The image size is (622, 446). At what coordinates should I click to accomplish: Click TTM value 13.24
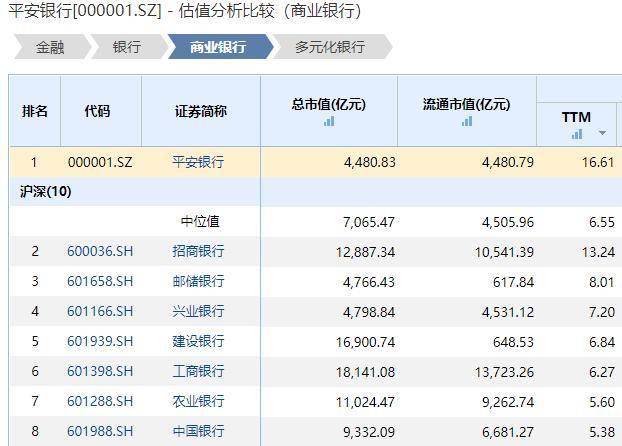tap(598, 252)
